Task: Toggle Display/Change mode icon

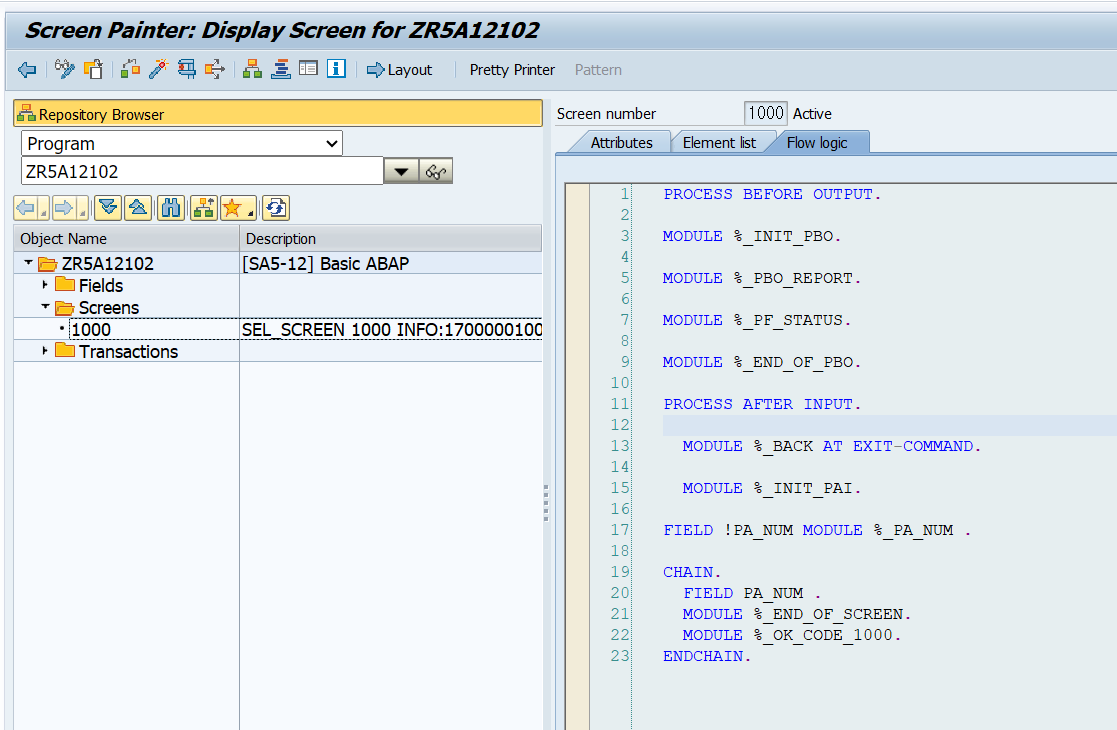Action: [64, 69]
